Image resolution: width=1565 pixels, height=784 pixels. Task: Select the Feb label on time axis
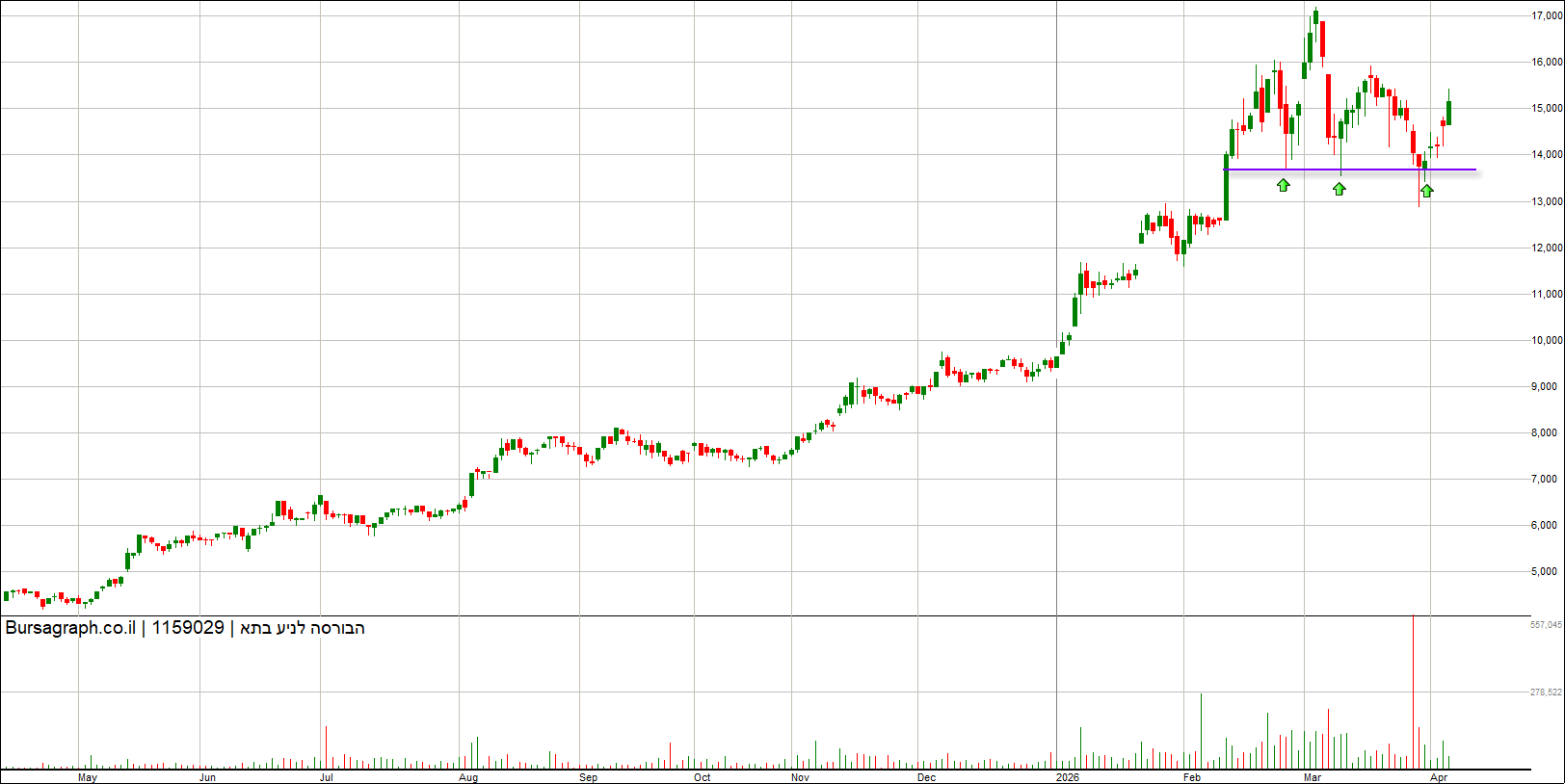(1192, 777)
